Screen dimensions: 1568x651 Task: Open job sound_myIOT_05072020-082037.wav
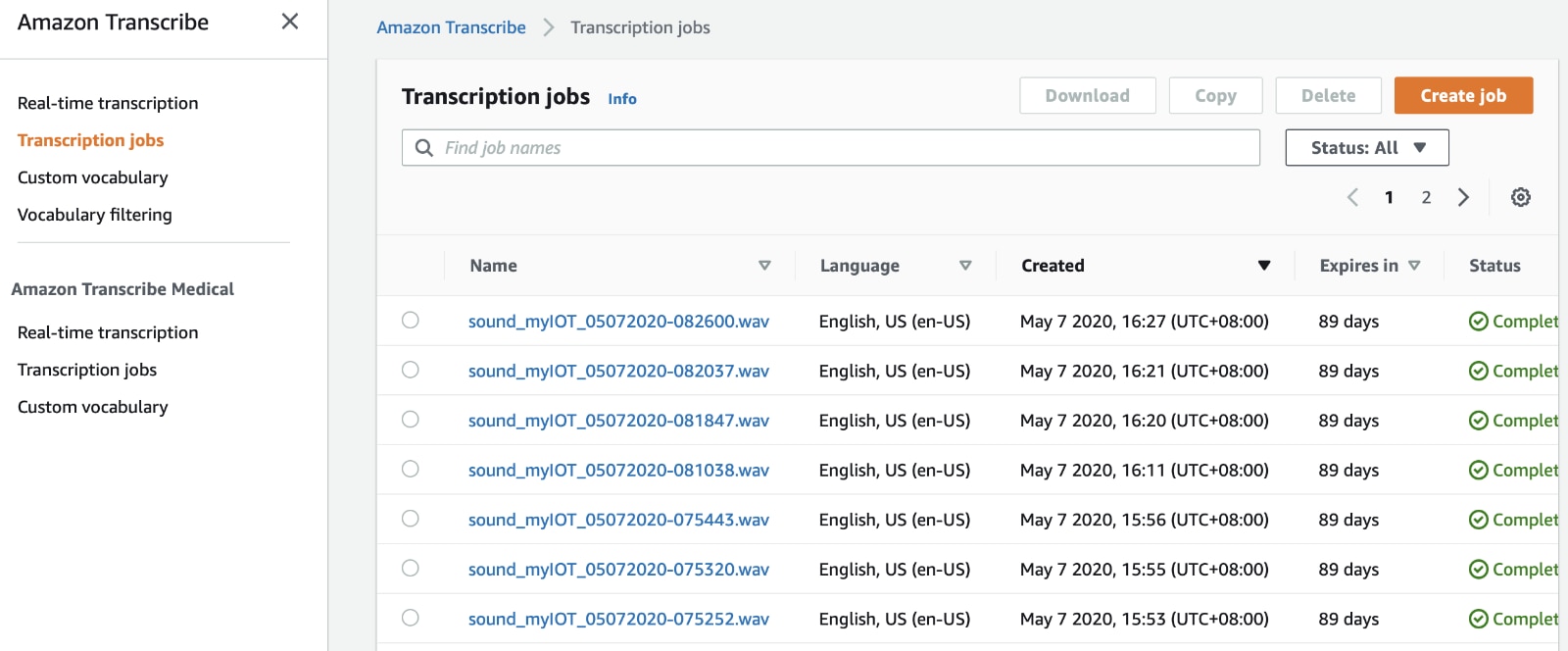[618, 372]
